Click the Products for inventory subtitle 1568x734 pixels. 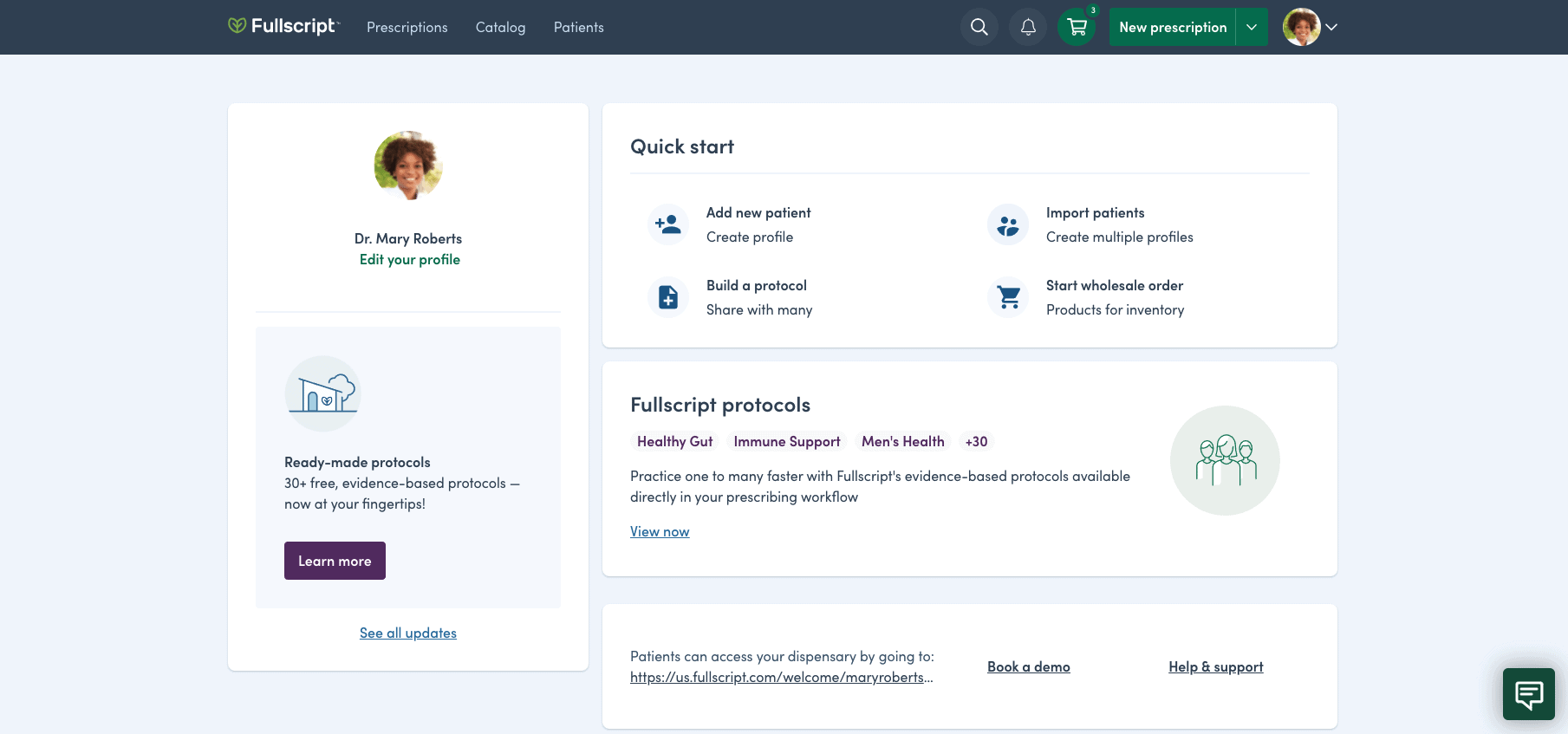click(x=1116, y=309)
